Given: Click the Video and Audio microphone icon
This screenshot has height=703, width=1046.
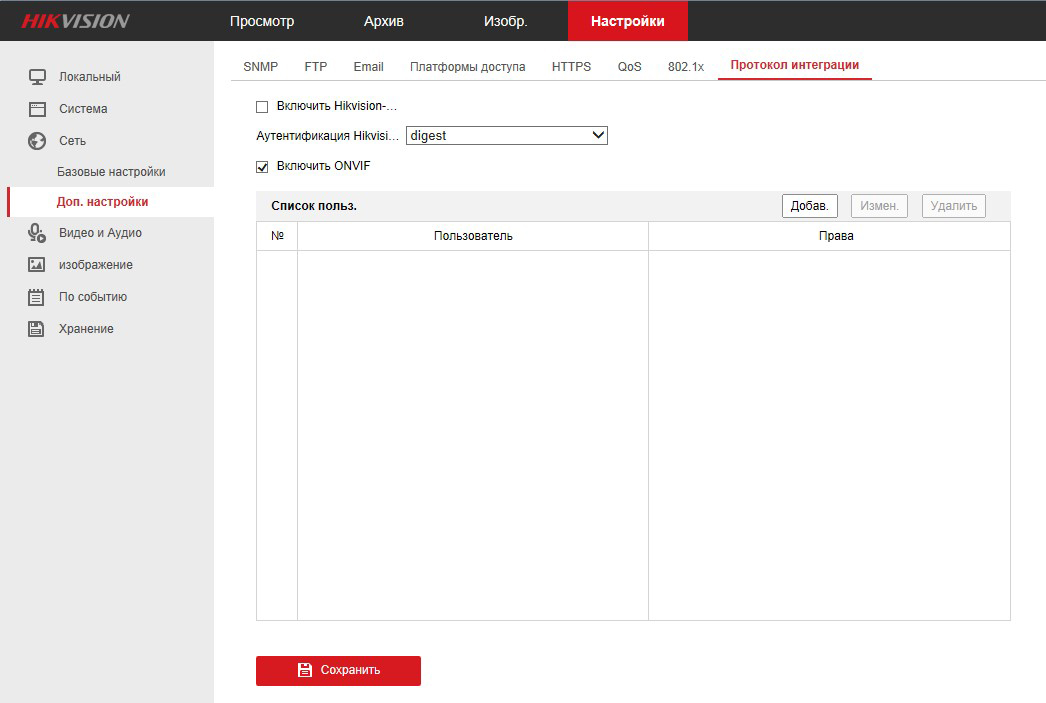Looking at the screenshot, I should [37, 233].
